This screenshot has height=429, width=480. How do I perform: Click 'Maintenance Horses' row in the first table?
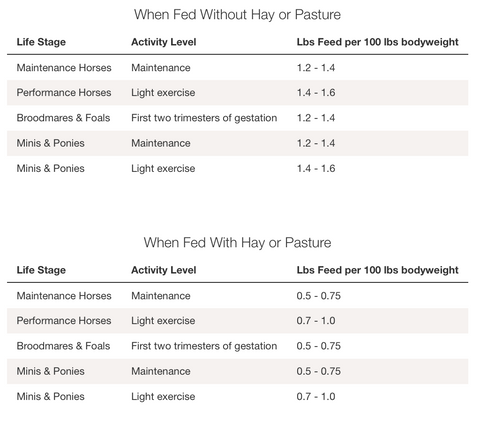click(x=237, y=68)
